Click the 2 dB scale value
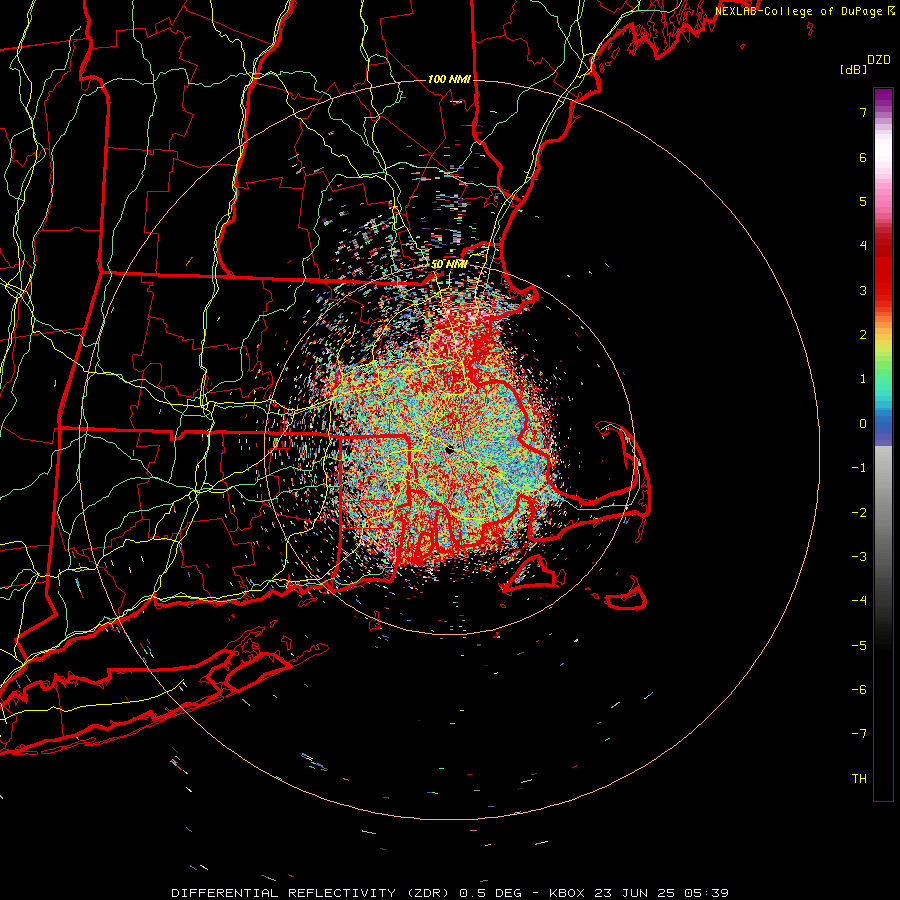 863,335
